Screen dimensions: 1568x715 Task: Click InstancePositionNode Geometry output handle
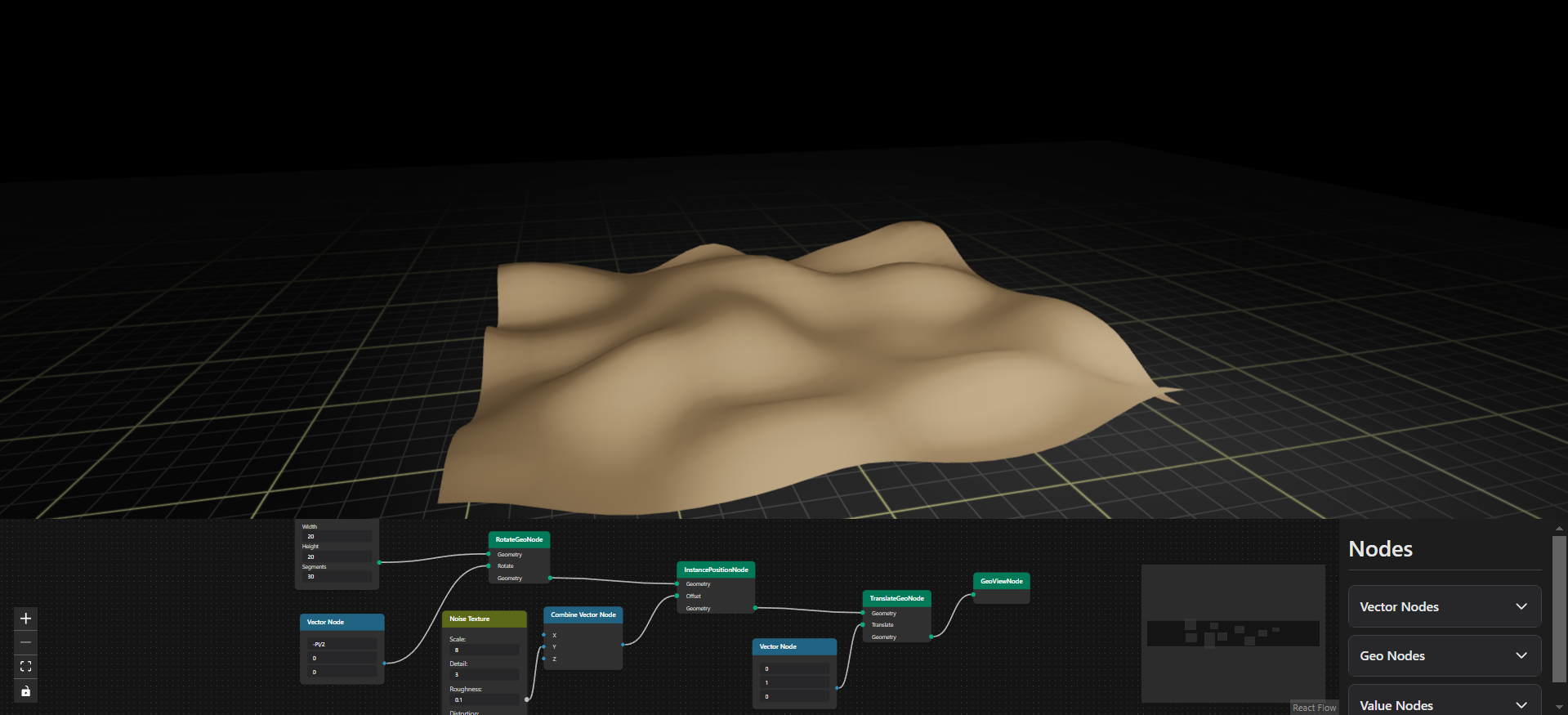[x=755, y=608]
